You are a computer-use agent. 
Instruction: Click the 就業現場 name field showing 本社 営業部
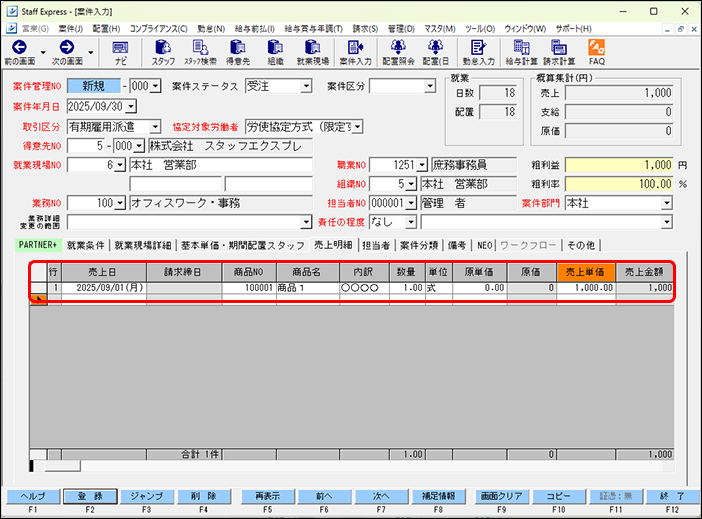point(221,165)
